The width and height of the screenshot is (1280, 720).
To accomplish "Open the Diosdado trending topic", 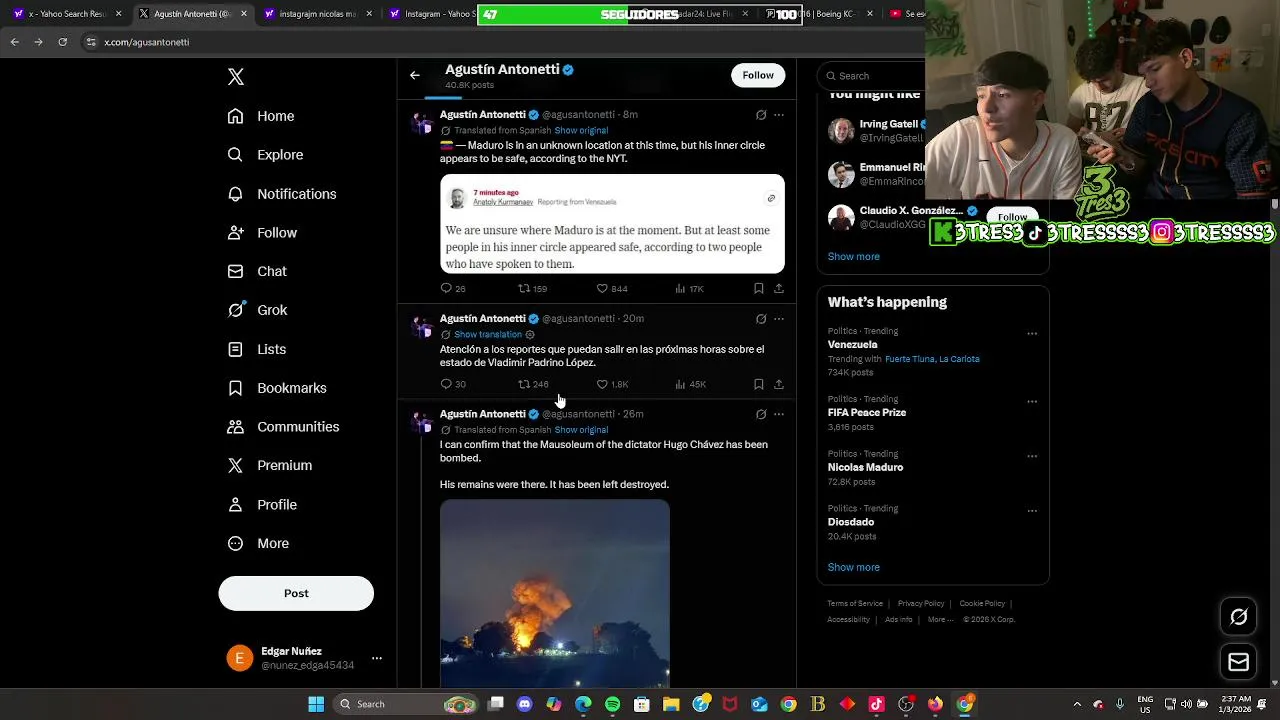I will click(x=851, y=522).
